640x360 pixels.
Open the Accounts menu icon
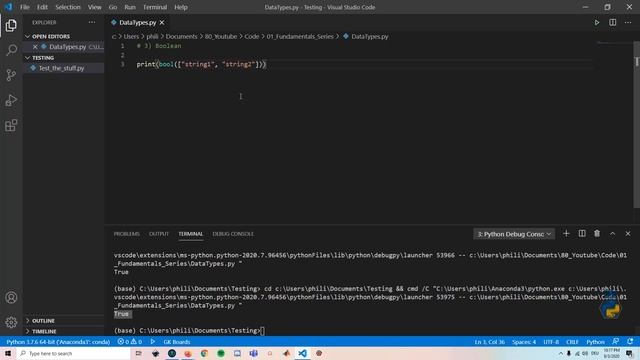[11, 298]
